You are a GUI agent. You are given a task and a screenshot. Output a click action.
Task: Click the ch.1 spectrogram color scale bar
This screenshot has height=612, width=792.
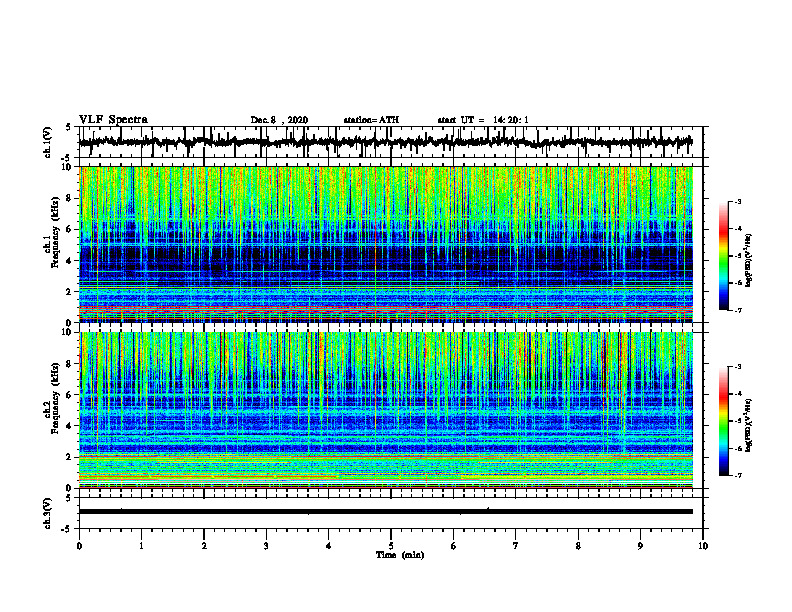pyautogui.click(x=724, y=256)
